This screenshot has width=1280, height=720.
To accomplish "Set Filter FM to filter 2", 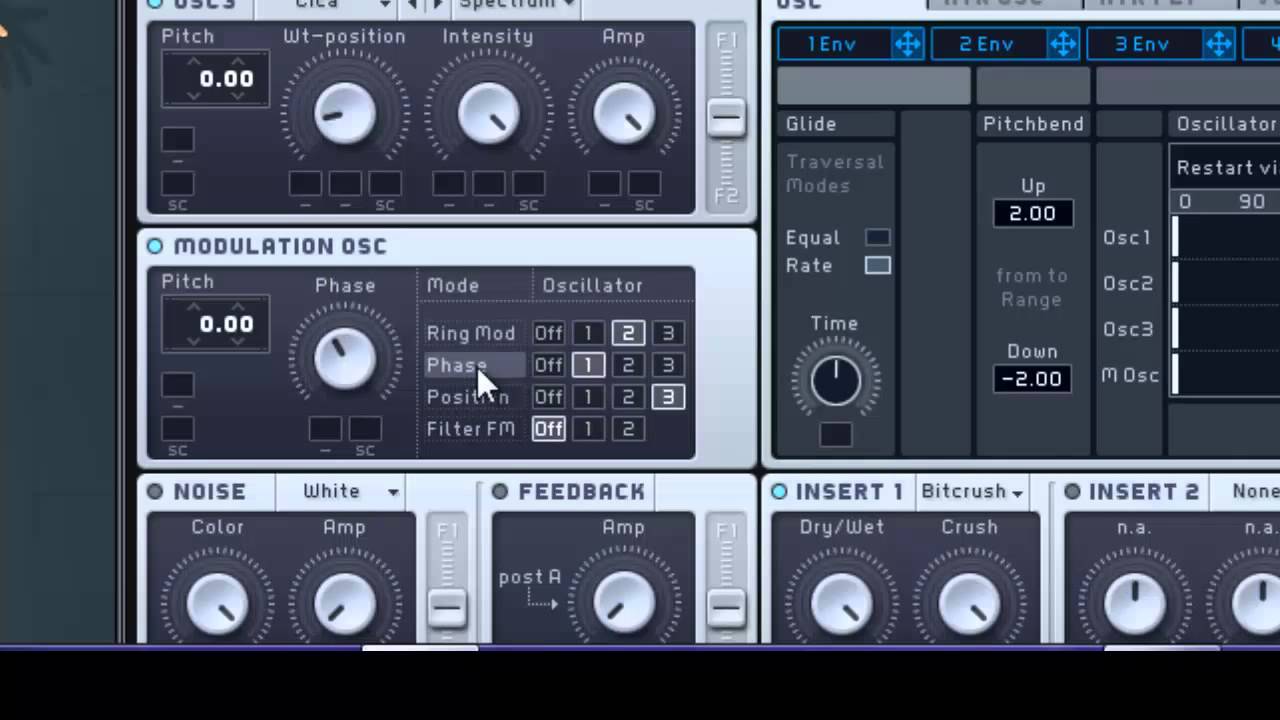I will pyautogui.click(x=628, y=429).
